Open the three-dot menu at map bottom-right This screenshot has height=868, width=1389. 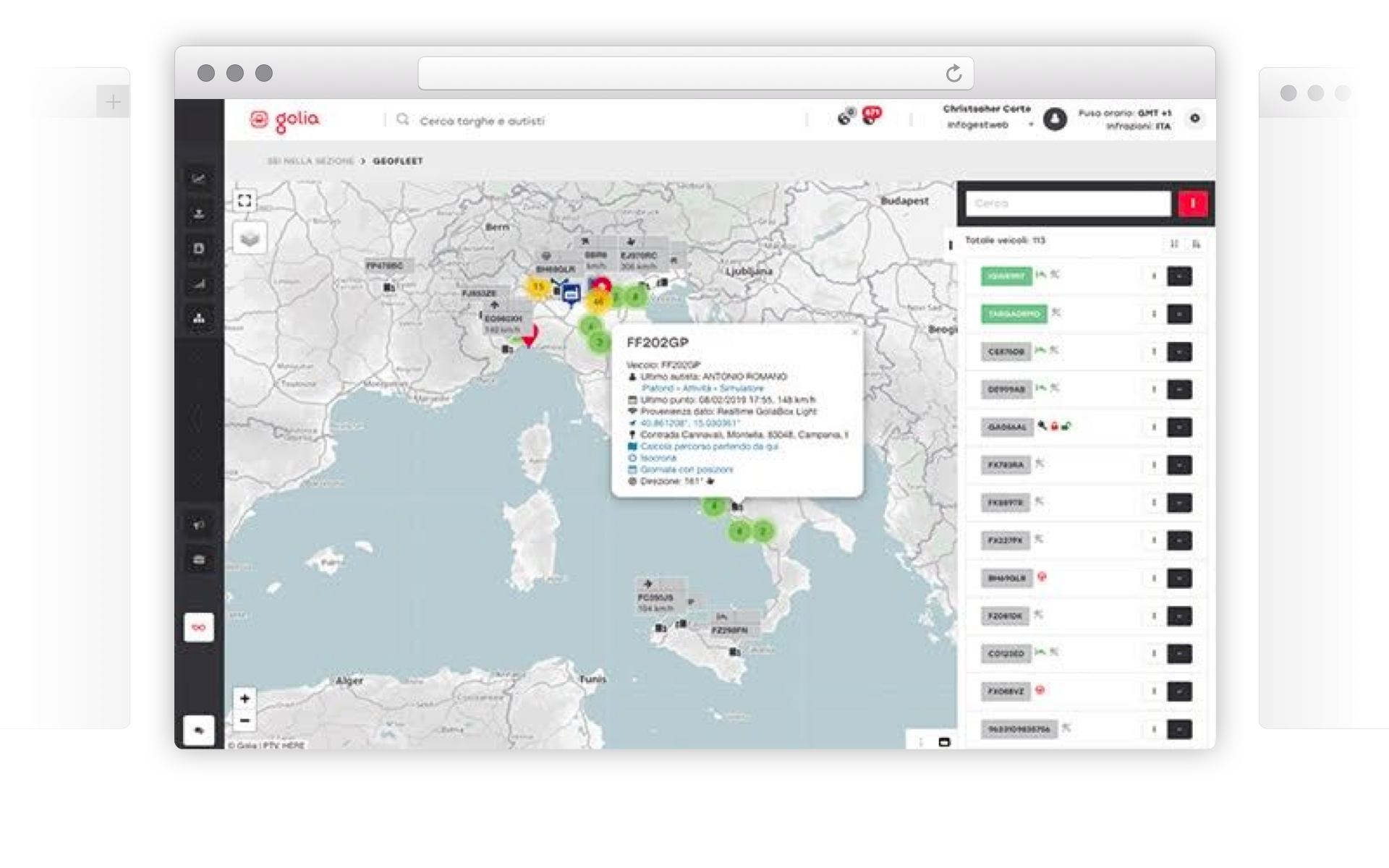921,741
